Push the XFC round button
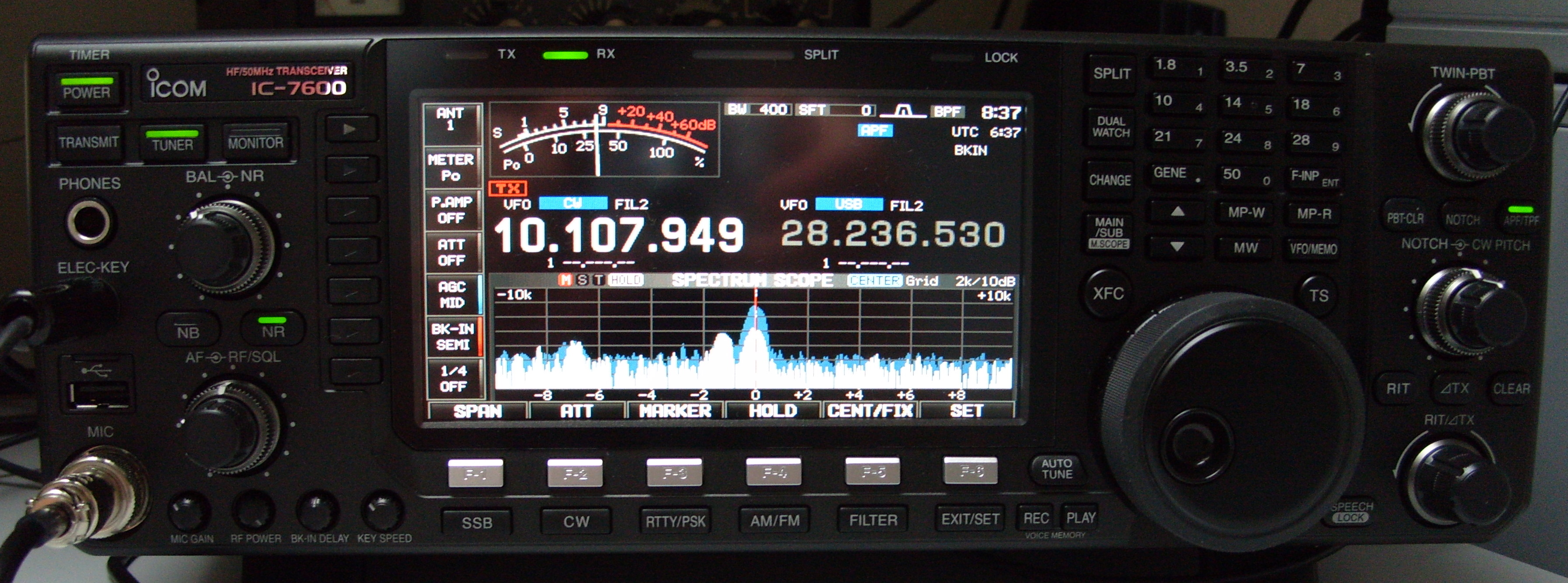This screenshot has width=1568, height=583. pos(1108,294)
